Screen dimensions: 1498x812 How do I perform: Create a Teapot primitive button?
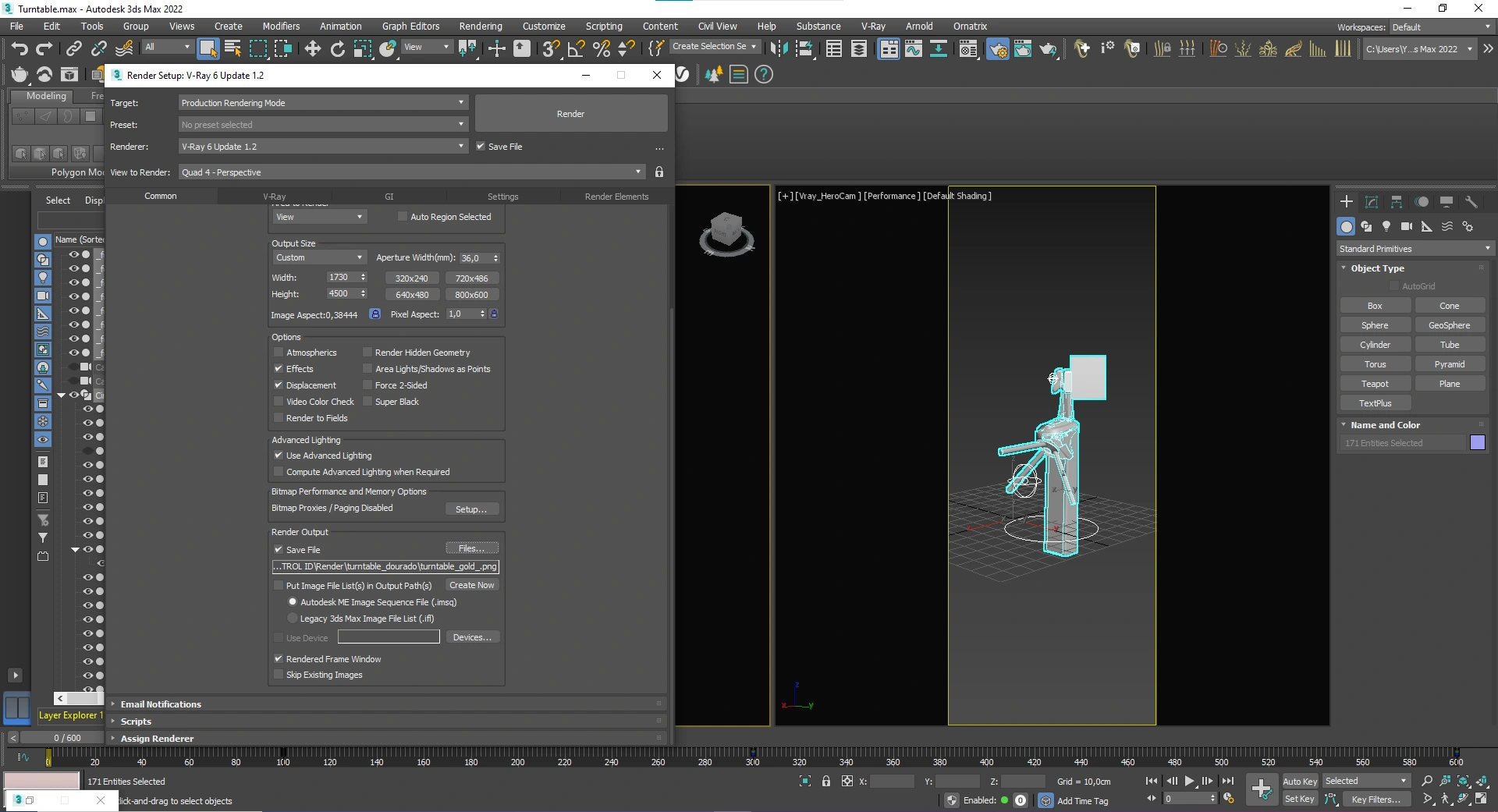pyautogui.click(x=1375, y=384)
